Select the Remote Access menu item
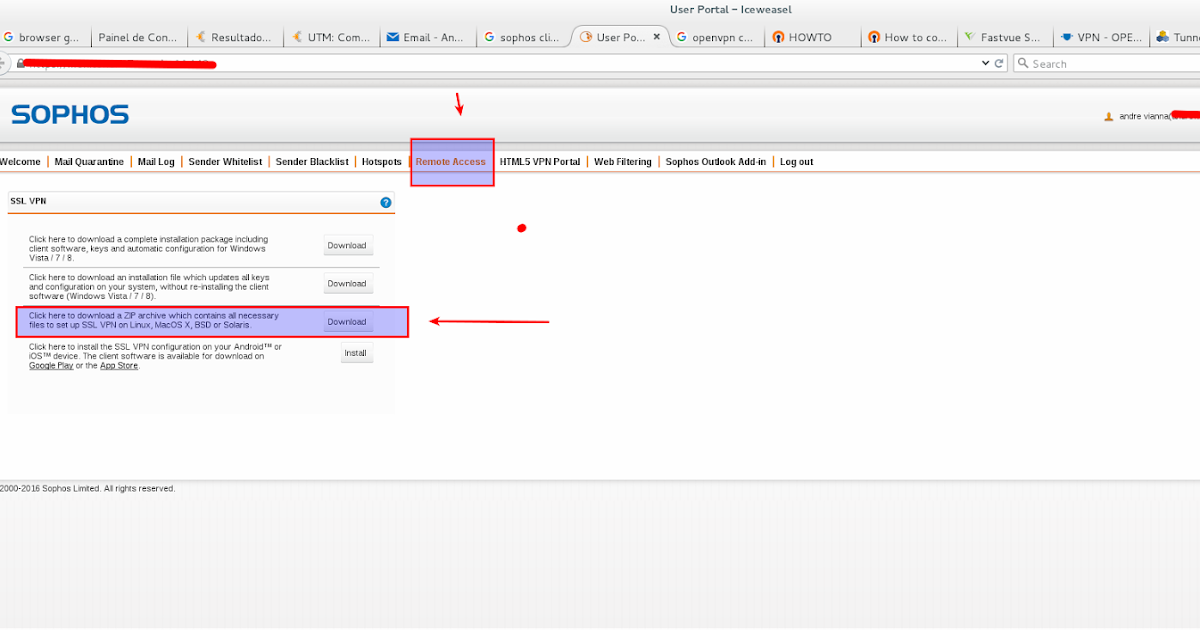1200x630 pixels. coord(451,162)
